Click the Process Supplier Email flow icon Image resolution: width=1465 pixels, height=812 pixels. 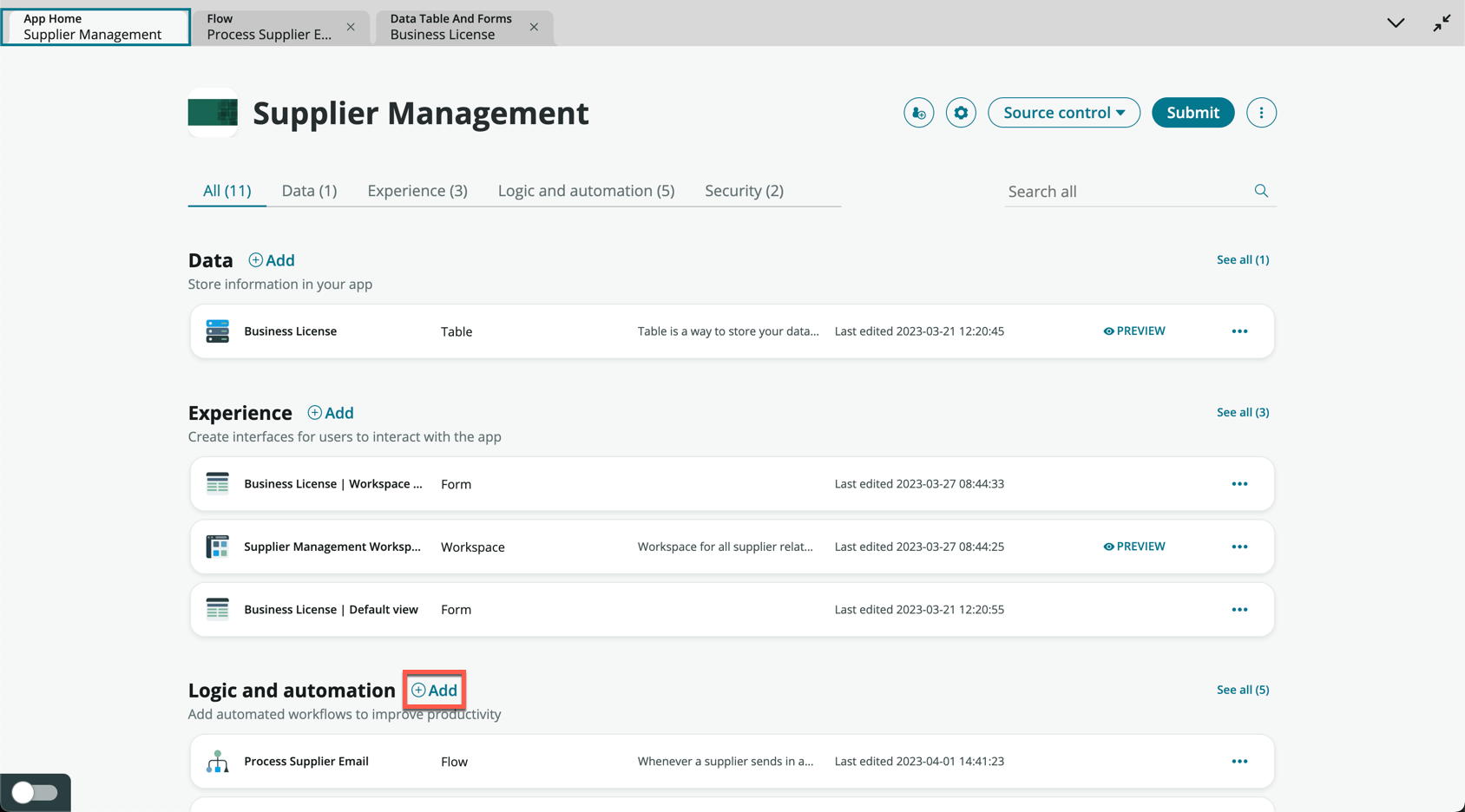tap(217, 762)
